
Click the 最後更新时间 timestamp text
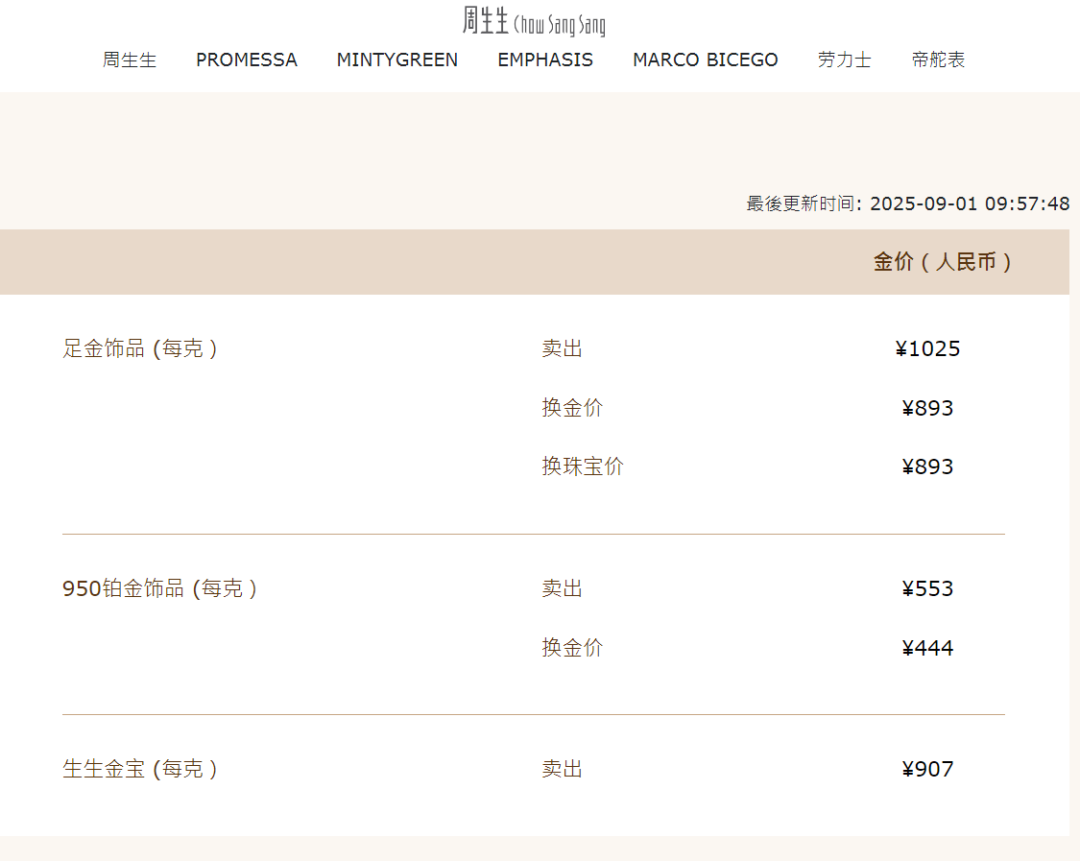pyautogui.click(x=907, y=204)
